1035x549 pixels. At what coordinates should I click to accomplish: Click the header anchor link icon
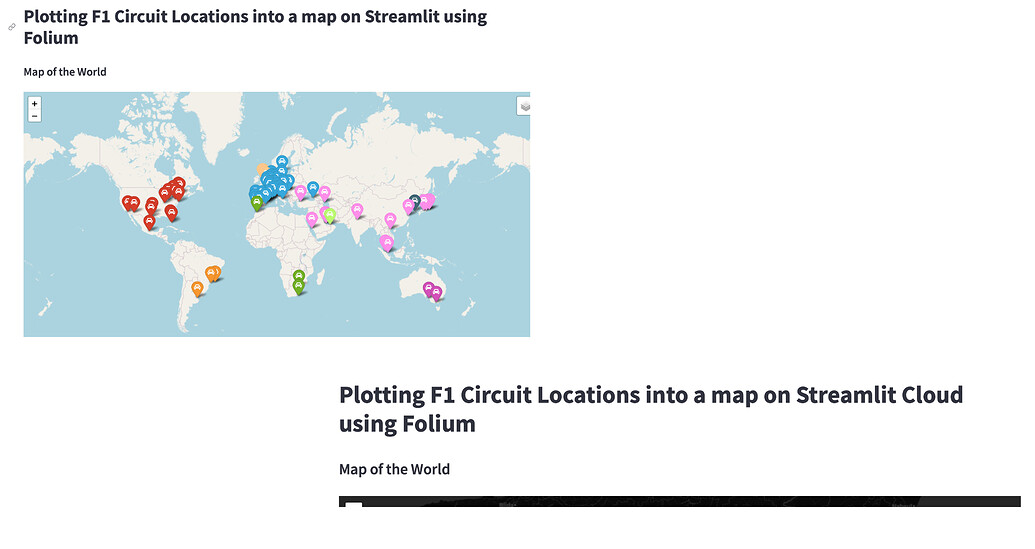coord(12,27)
